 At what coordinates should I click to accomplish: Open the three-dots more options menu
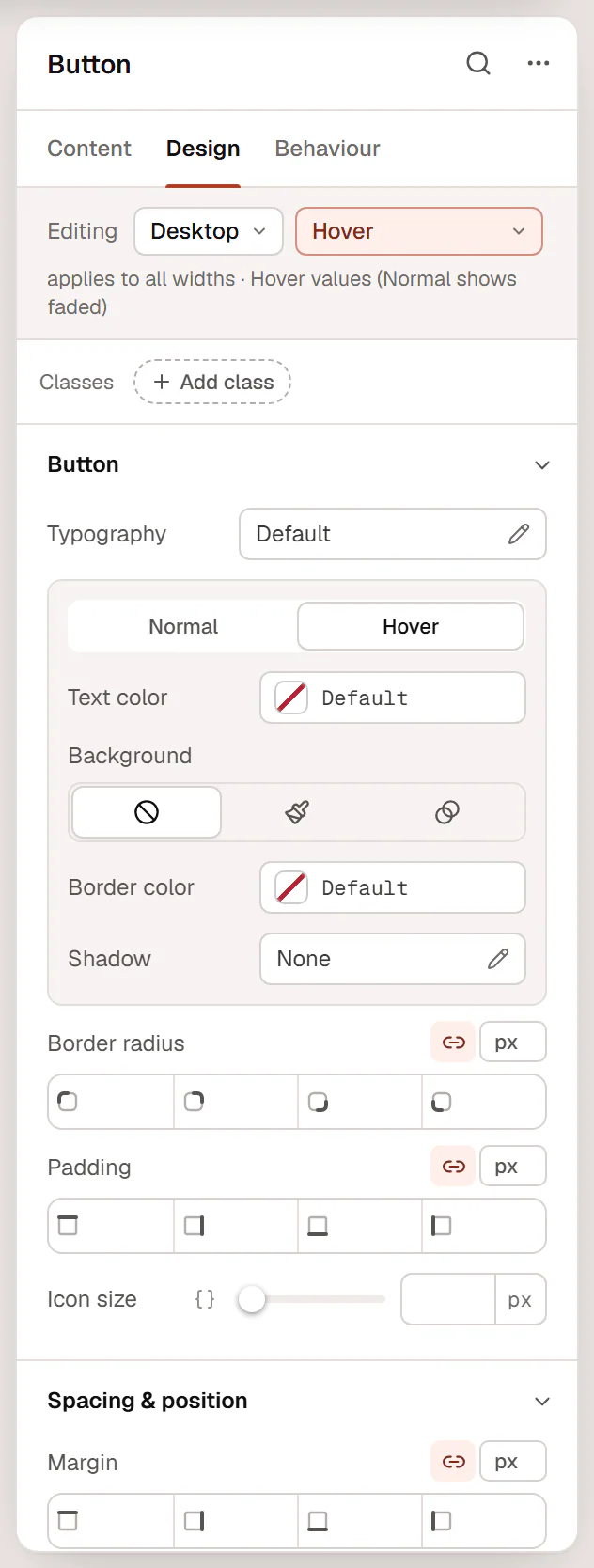click(539, 64)
